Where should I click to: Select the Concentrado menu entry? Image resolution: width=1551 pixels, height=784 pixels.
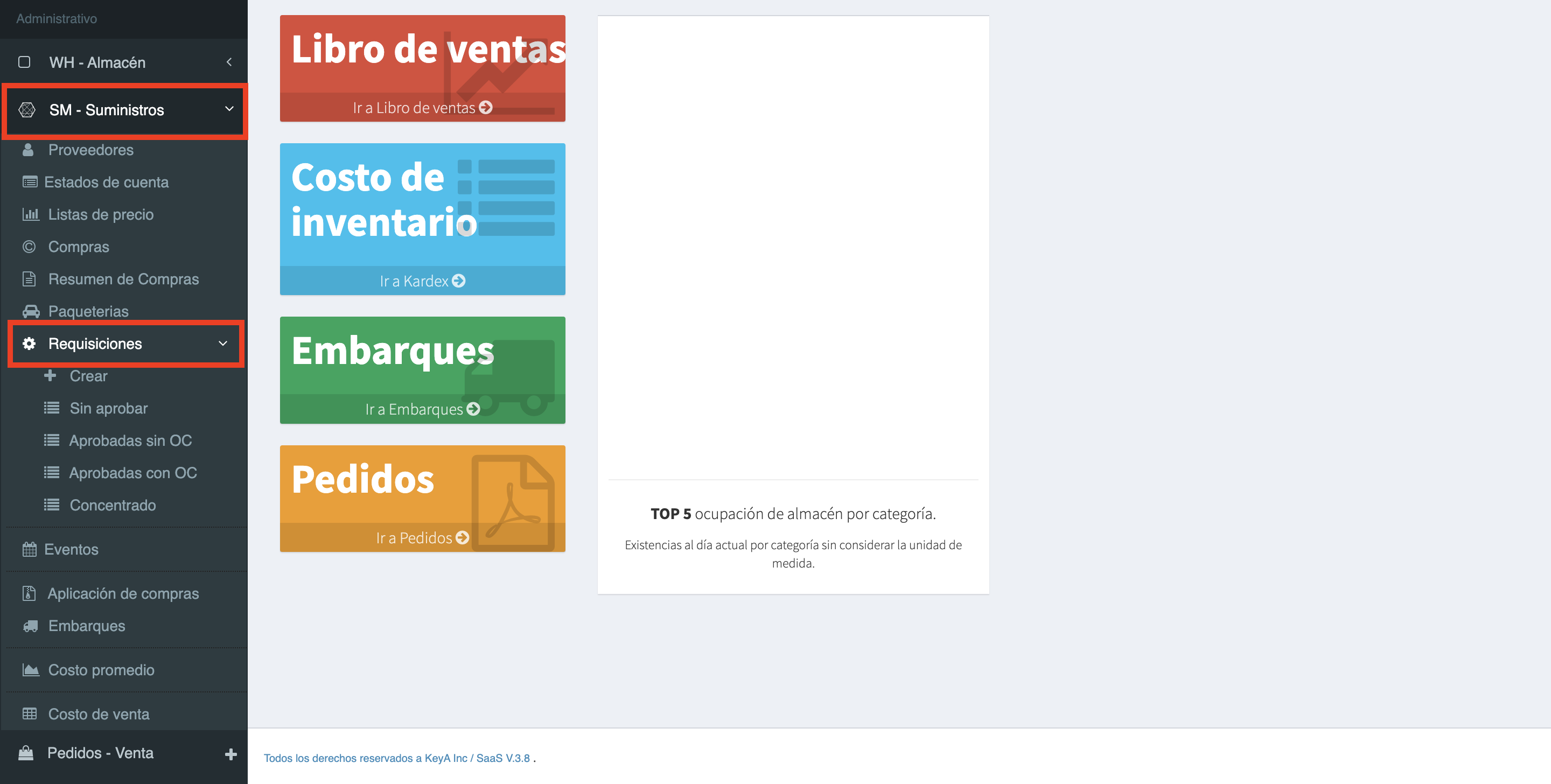click(x=113, y=505)
